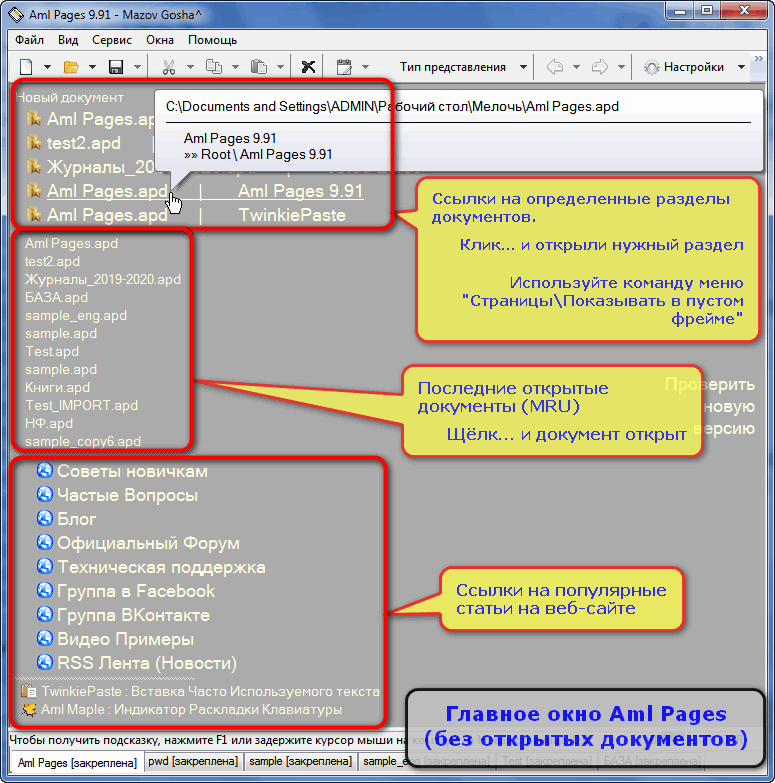Click star icon of test2.apd bookmark
The width and height of the screenshot is (775, 783).
click(x=34, y=143)
